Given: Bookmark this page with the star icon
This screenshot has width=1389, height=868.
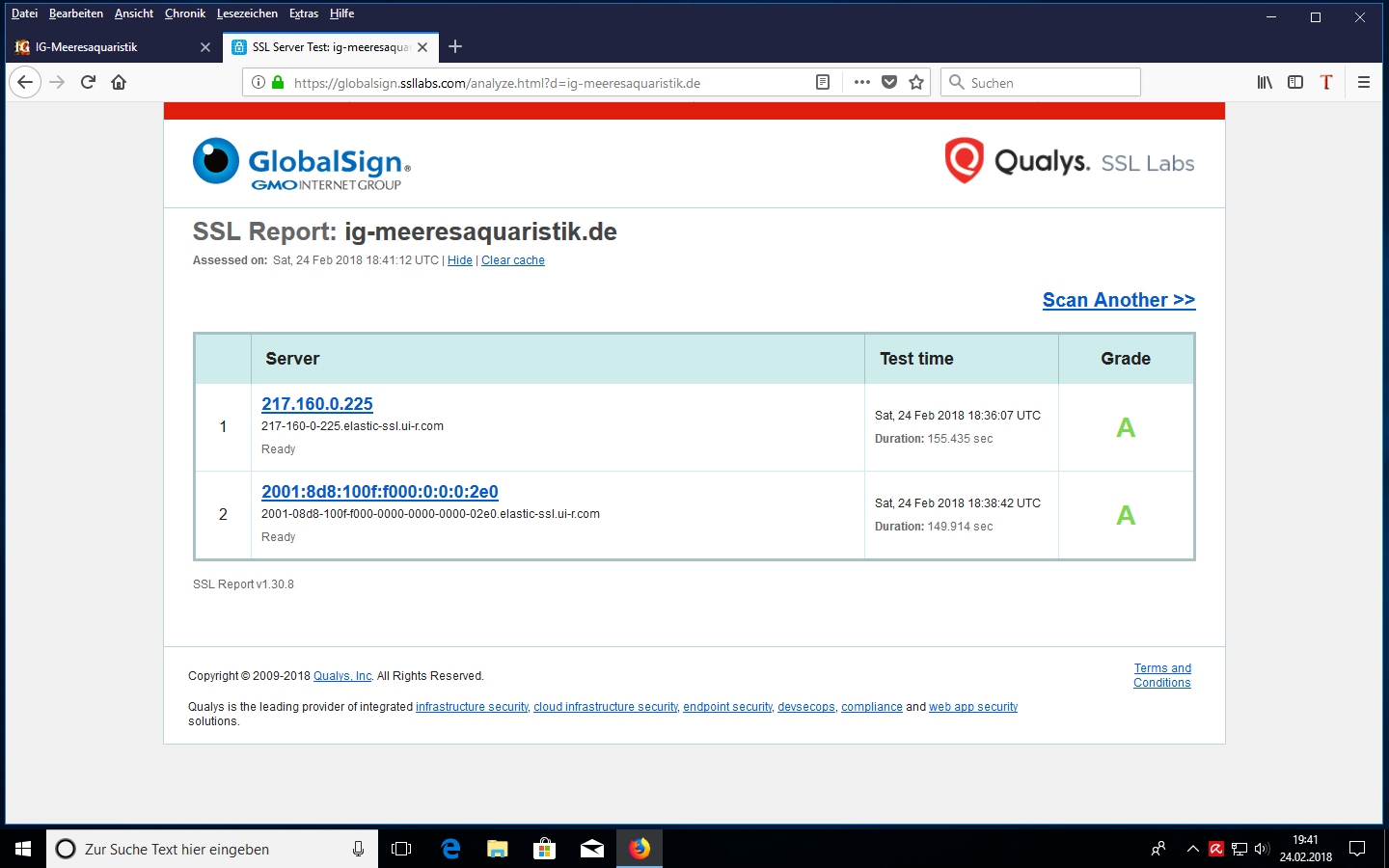Looking at the screenshot, I should [x=916, y=82].
